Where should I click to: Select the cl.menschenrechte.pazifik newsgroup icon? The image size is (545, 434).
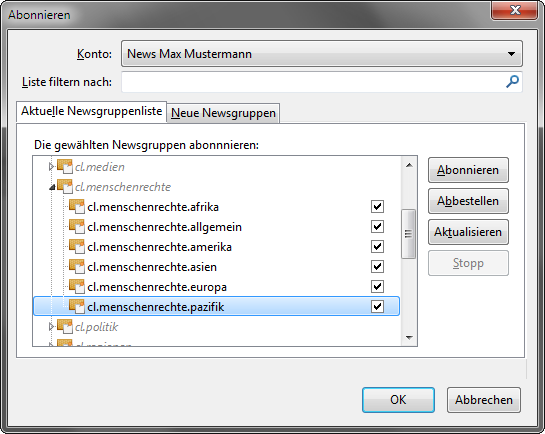tap(77, 306)
